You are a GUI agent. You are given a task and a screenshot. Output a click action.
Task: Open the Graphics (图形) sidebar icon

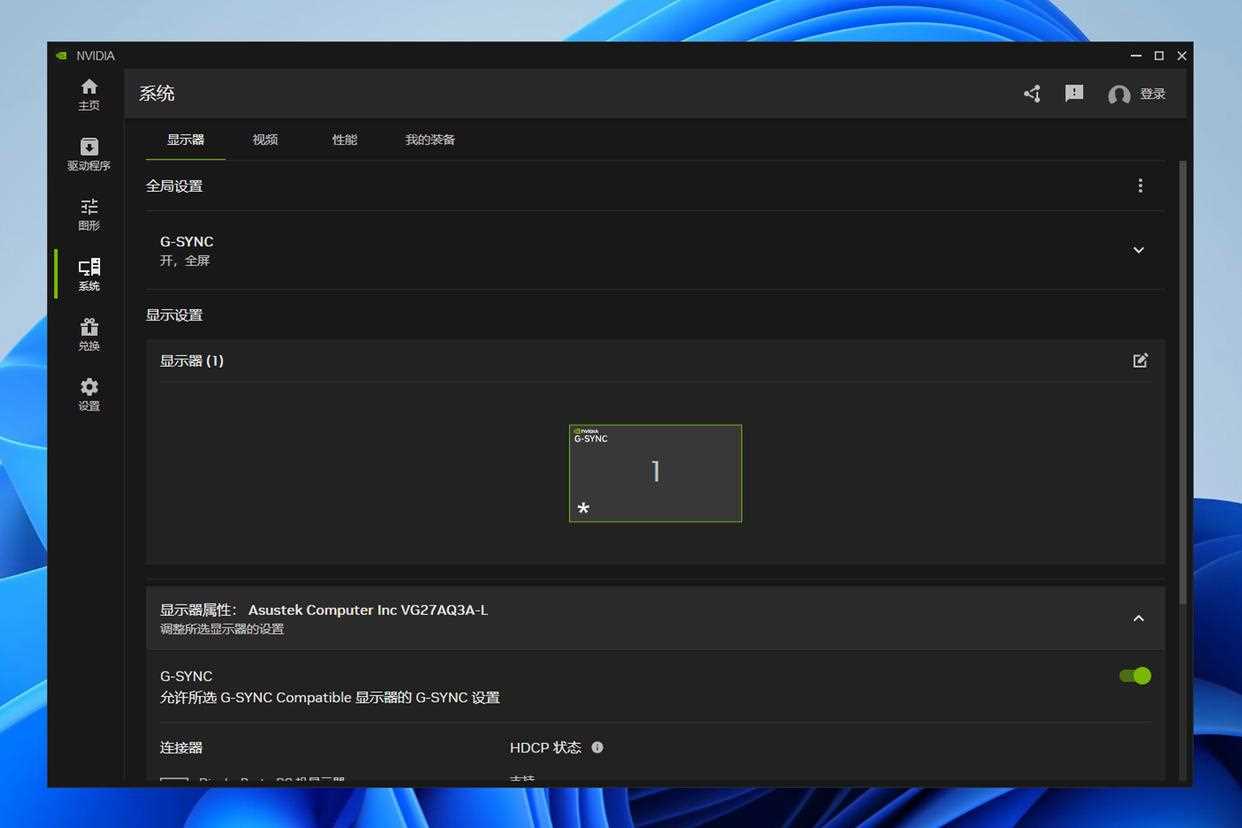89,214
